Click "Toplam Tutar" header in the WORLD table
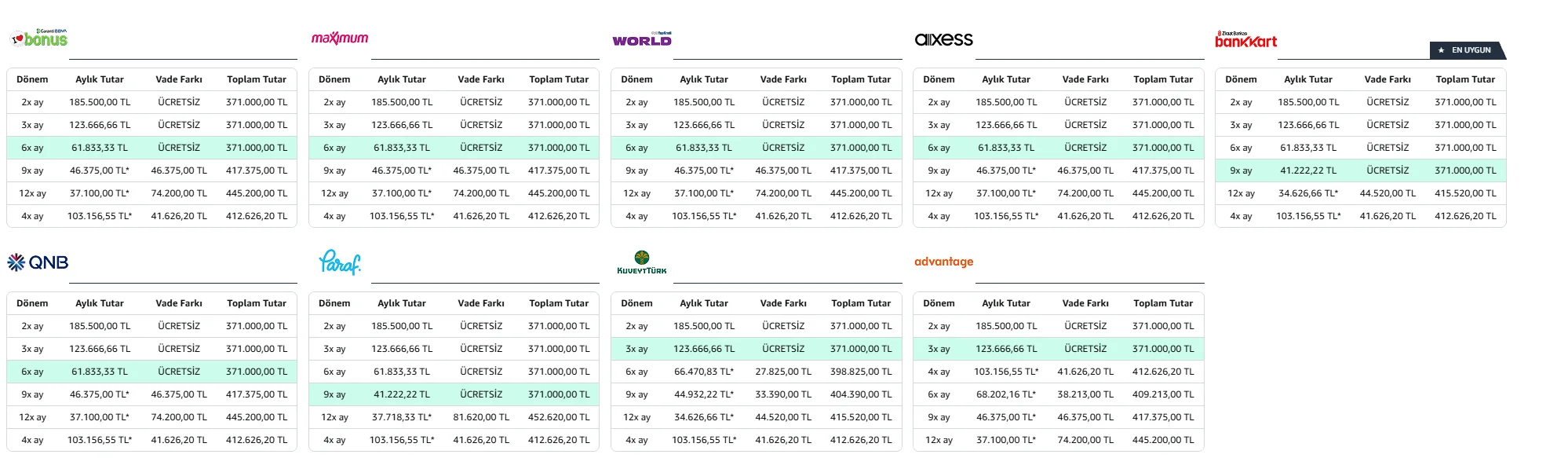The height and width of the screenshot is (458, 1568). point(861,79)
